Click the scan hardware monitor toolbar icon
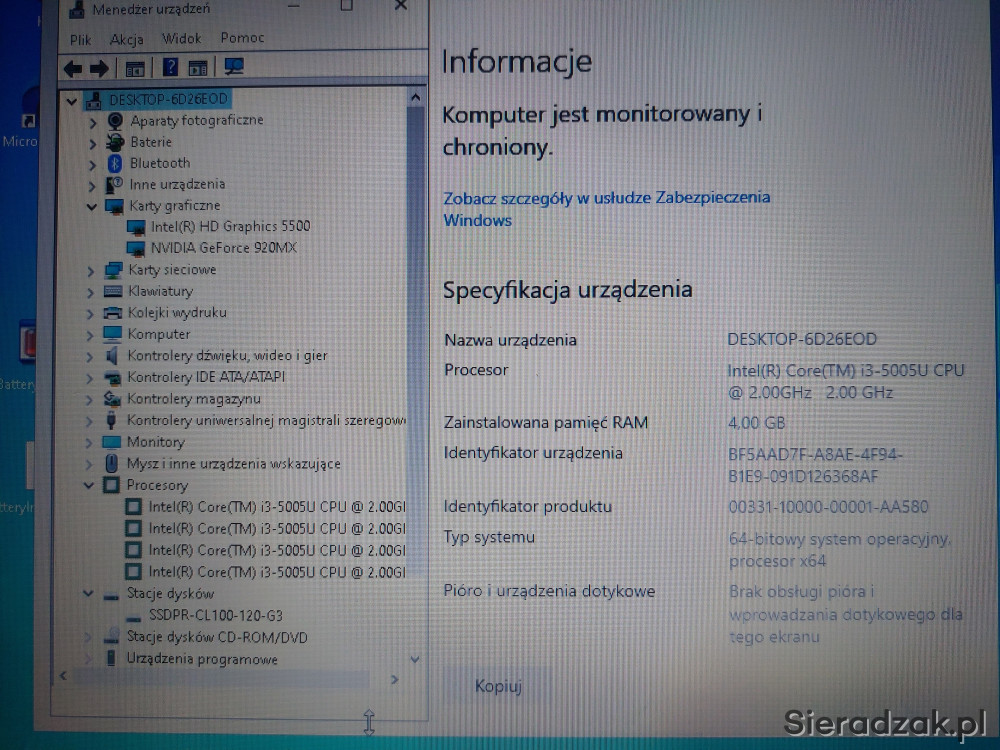This screenshot has height=750, width=1000. (x=233, y=66)
